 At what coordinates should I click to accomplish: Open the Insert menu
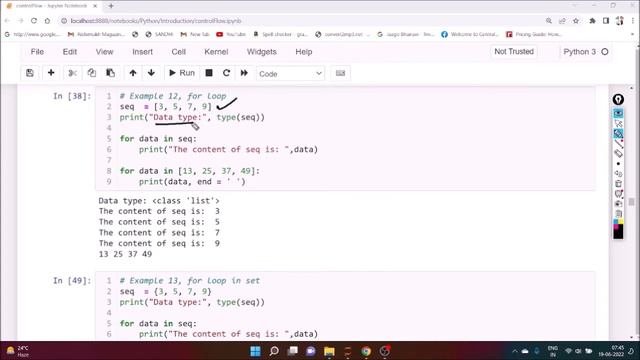coord(142,52)
